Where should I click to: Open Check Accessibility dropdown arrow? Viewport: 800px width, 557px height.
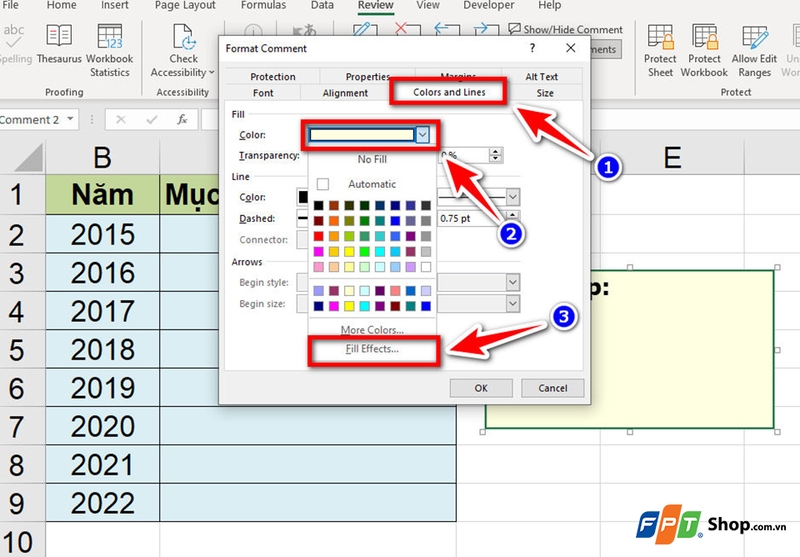coord(211,72)
